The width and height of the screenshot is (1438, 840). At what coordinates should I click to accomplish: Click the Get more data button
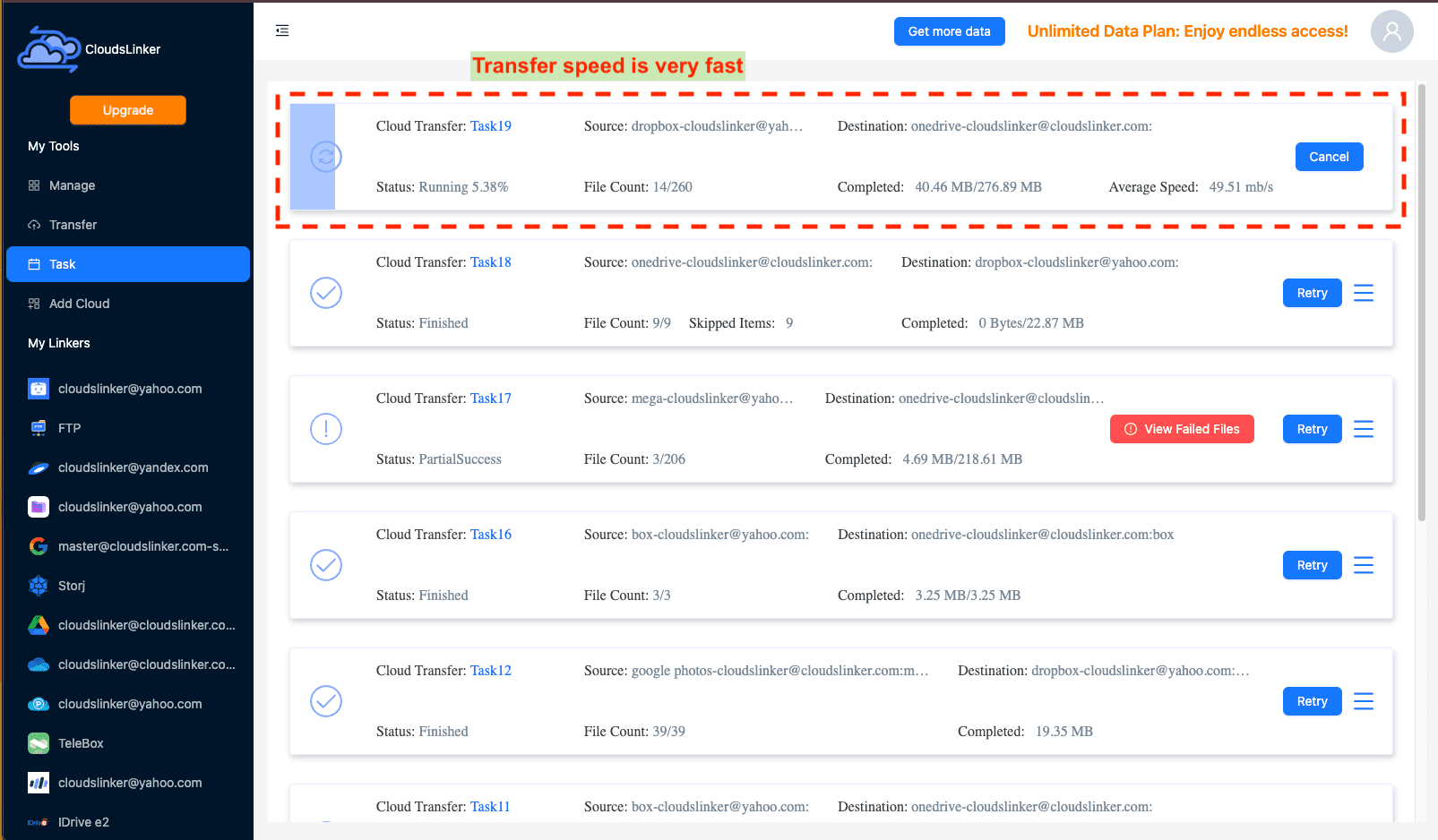pos(950,31)
